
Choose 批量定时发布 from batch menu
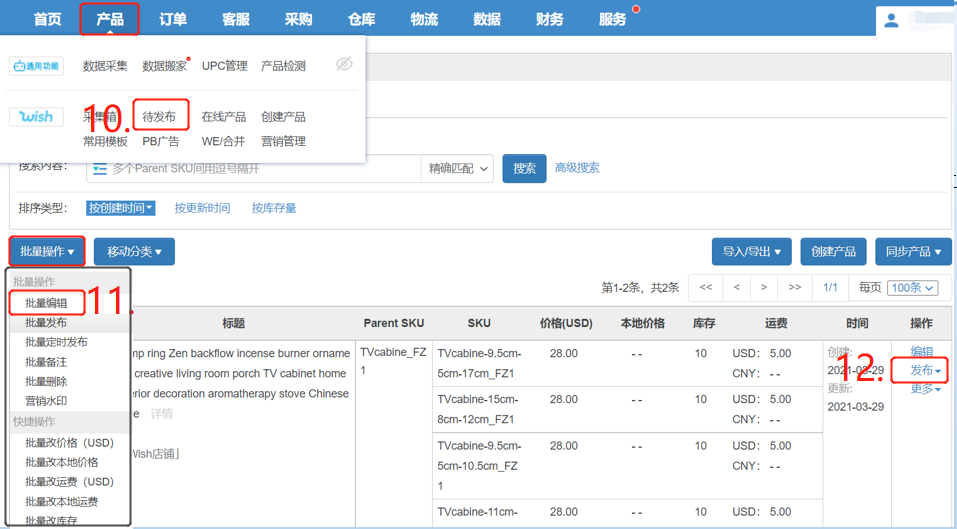click(x=56, y=342)
